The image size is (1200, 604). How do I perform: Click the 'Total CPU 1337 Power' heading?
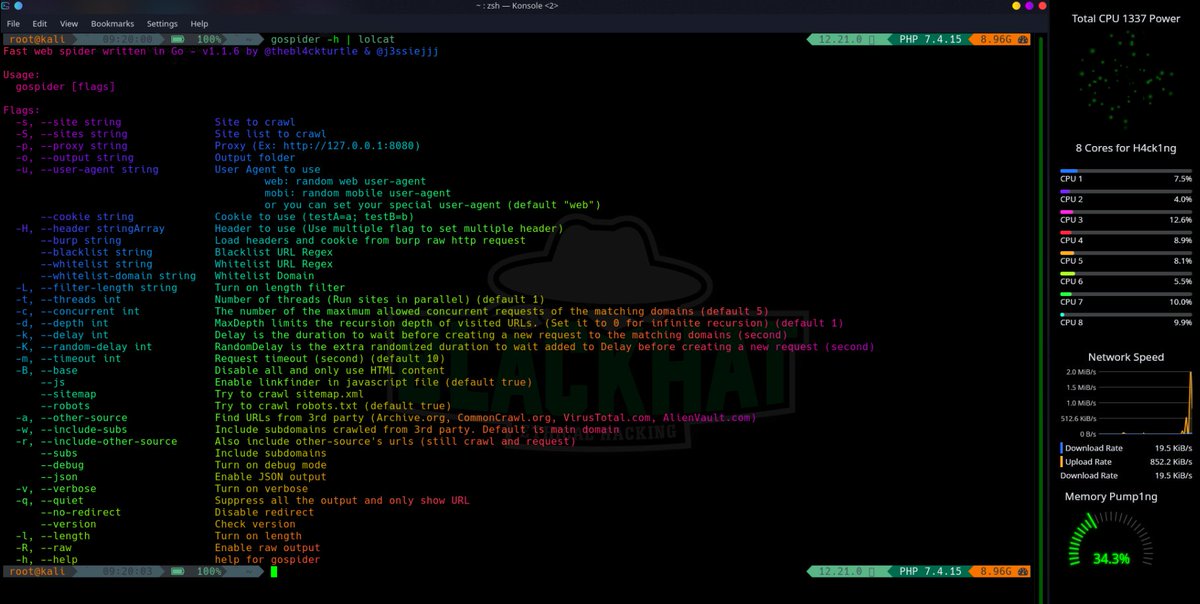click(x=1126, y=18)
